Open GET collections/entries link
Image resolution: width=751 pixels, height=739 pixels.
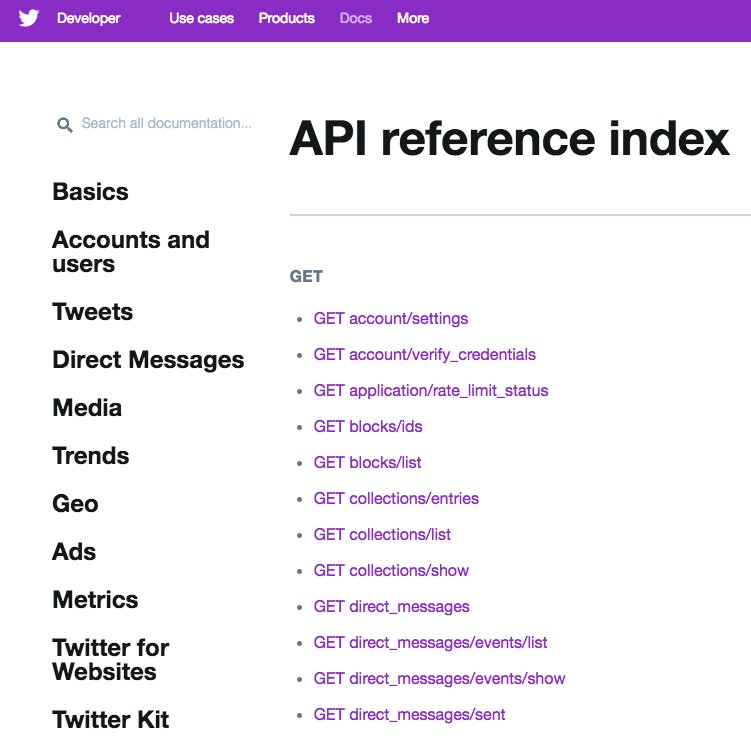(396, 499)
